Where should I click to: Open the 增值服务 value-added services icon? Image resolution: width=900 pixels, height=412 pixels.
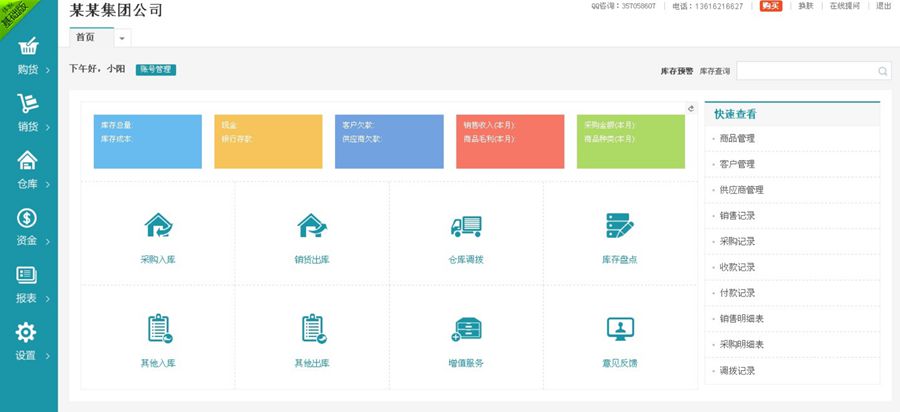(466, 329)
